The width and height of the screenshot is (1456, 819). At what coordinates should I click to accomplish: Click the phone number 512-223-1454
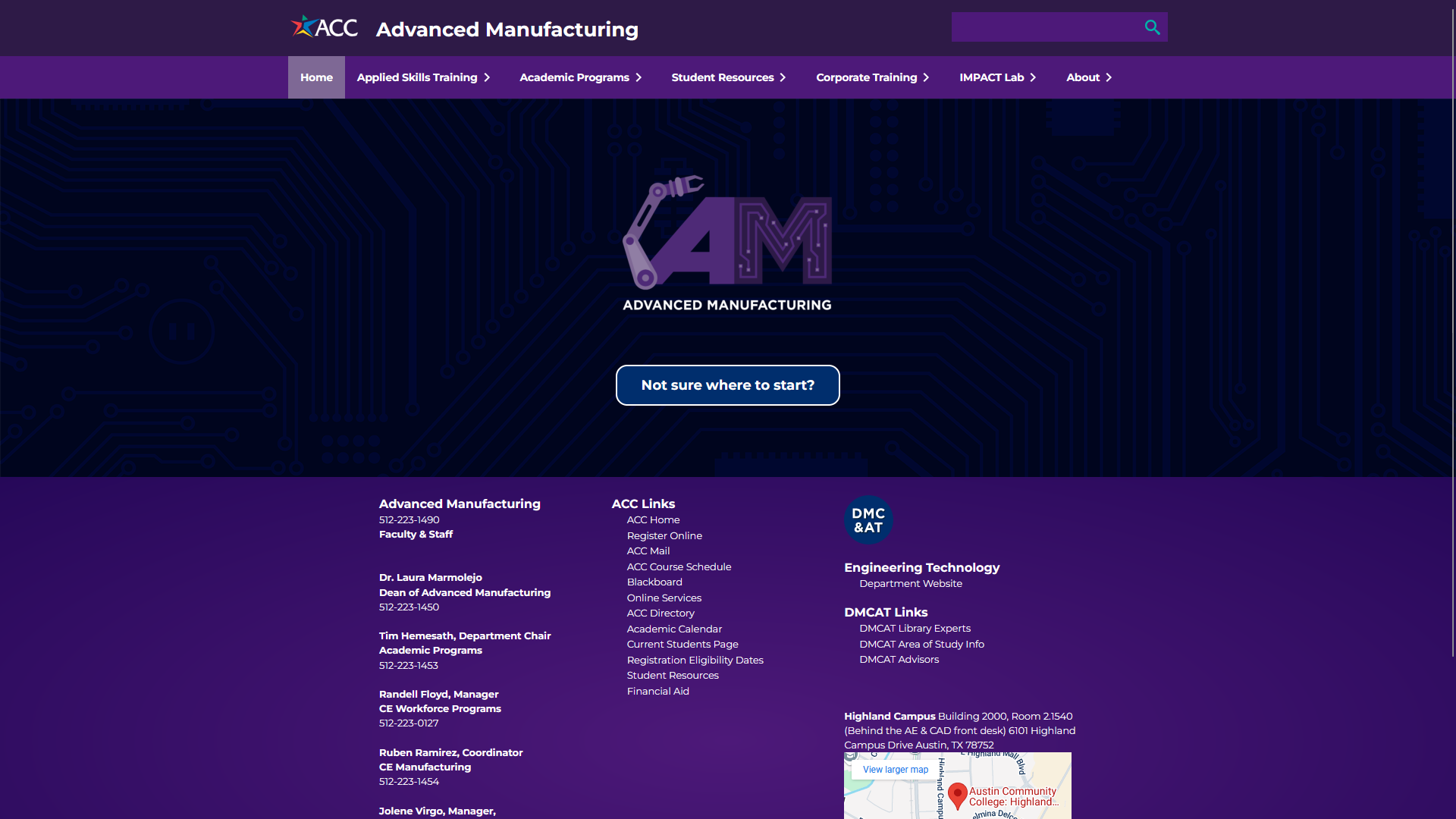(x=409, y=782)
